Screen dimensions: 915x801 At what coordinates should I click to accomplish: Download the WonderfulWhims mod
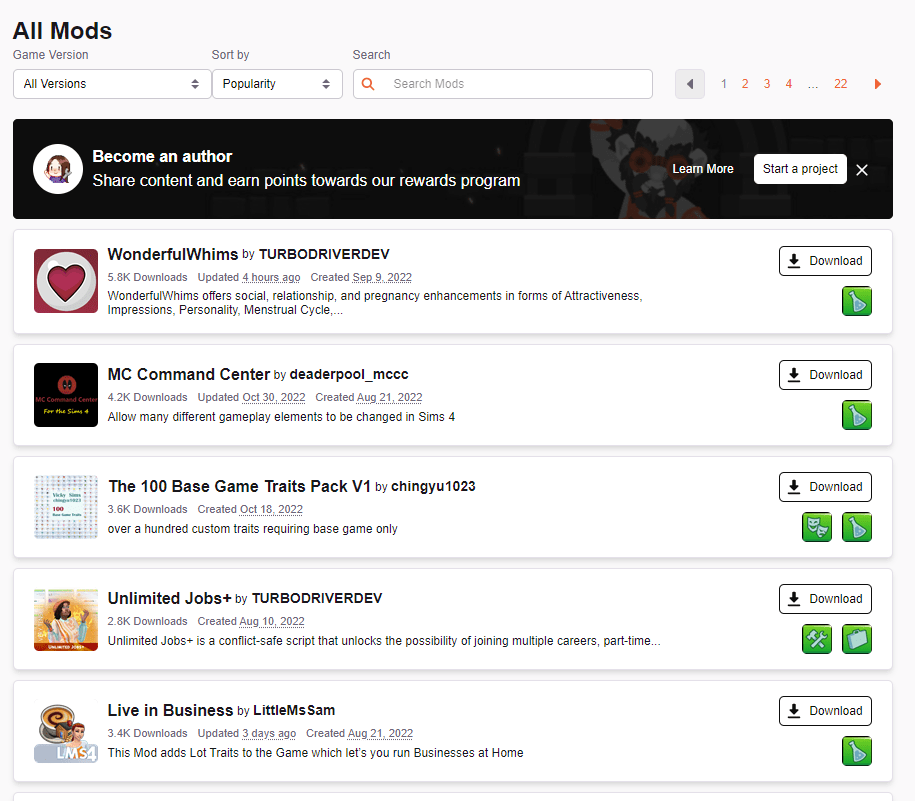(825, 261)
